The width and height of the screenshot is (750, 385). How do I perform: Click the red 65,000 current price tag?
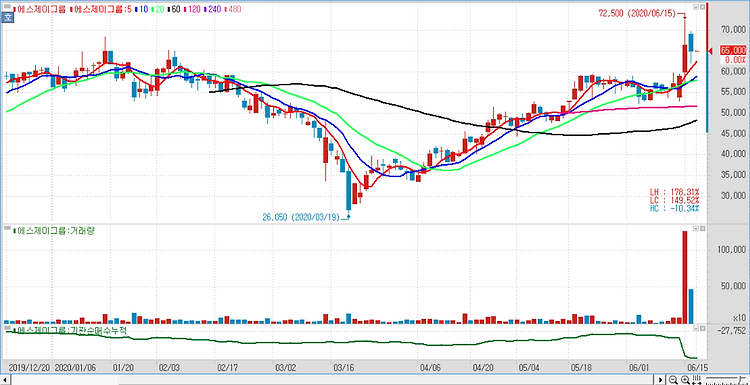pyautogui.click(x=732, y=51)
